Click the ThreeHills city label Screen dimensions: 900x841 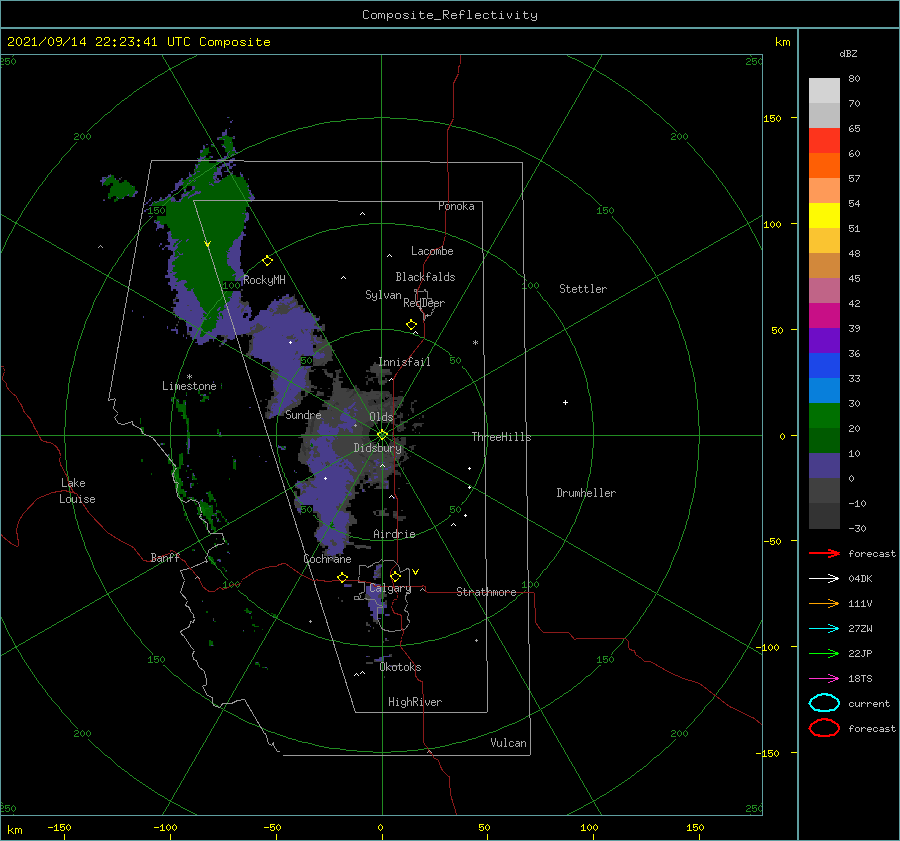click(502, 437)
